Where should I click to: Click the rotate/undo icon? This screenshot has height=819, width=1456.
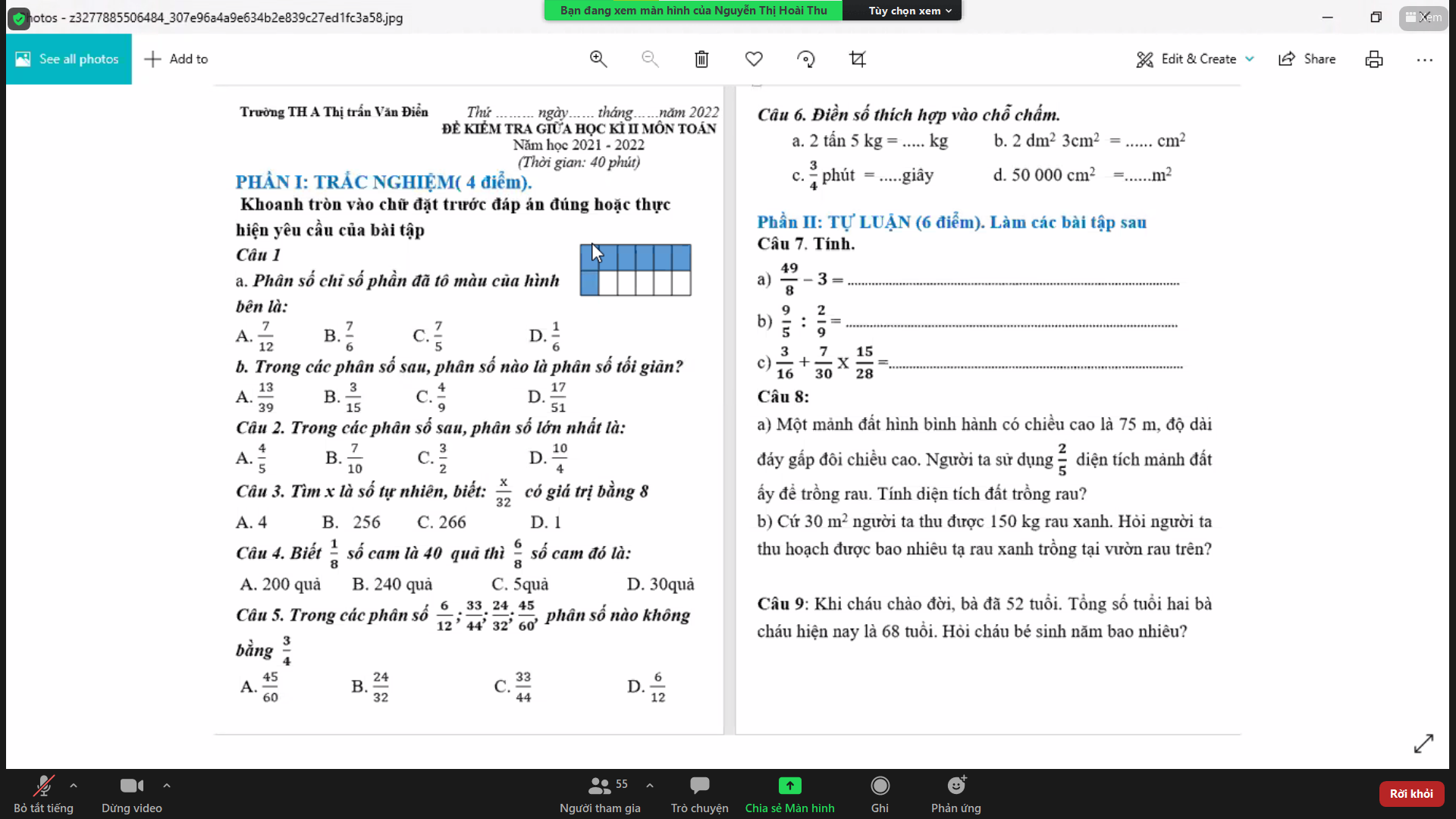pos(806,59)
